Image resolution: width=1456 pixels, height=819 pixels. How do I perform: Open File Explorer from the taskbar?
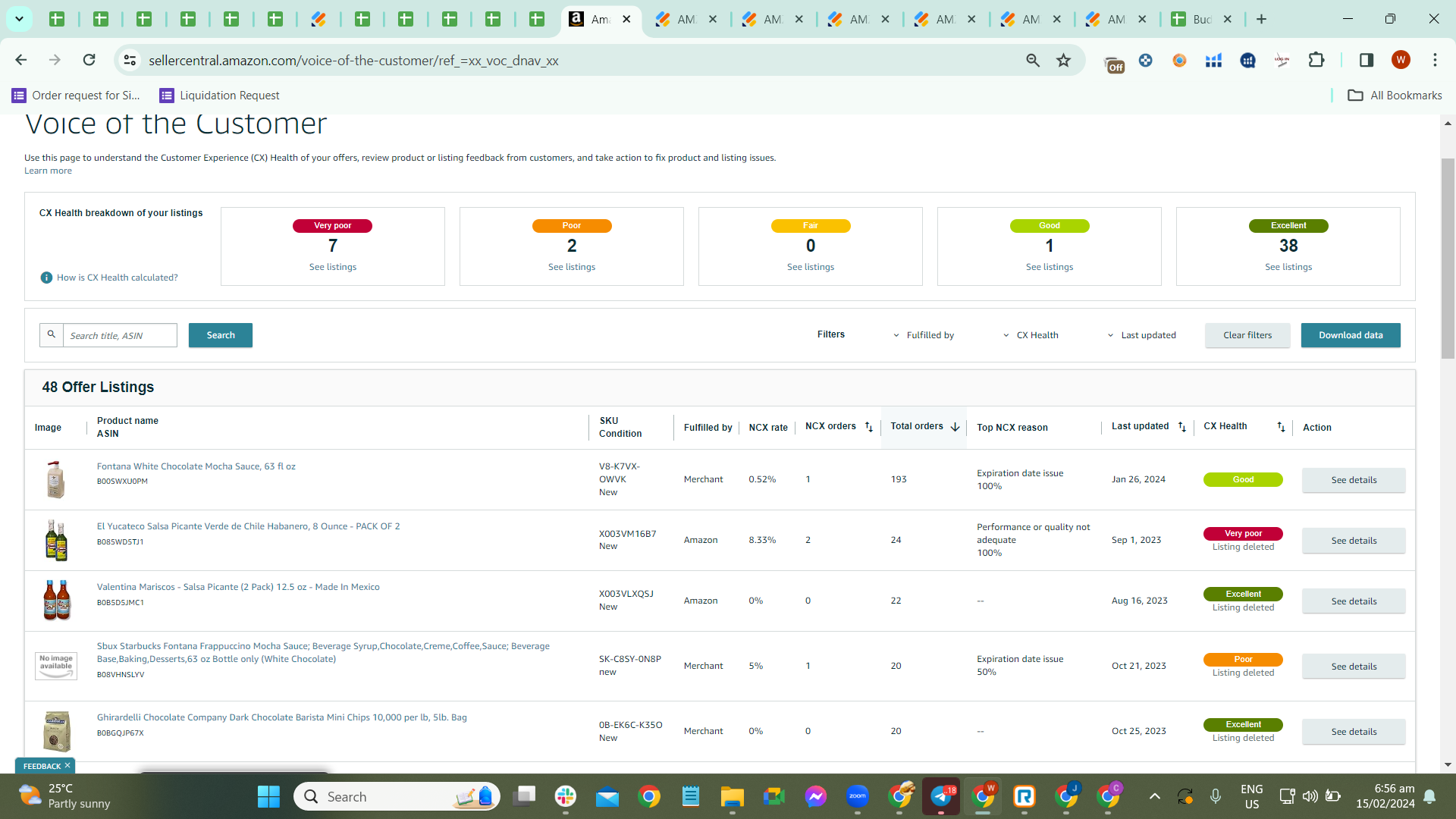[x=732, y=796]
